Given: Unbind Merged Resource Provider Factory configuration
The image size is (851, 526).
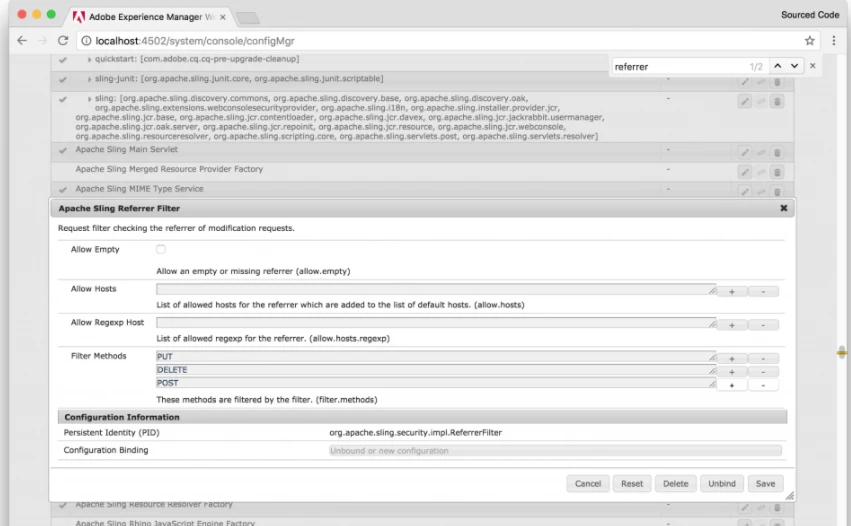Looking at the screenshot, I should 761,172.
